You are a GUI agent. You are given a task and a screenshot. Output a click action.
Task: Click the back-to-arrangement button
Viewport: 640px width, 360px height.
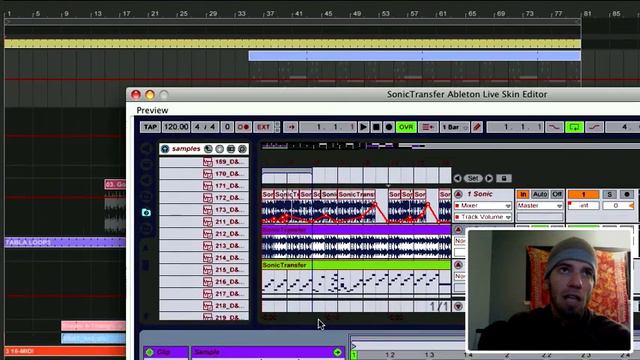[x=427, y=127]
